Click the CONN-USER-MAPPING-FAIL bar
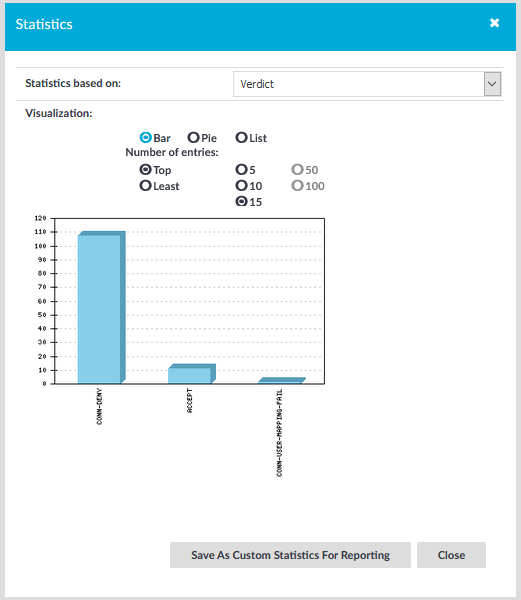521x600 pixels. tap(282, 380)
